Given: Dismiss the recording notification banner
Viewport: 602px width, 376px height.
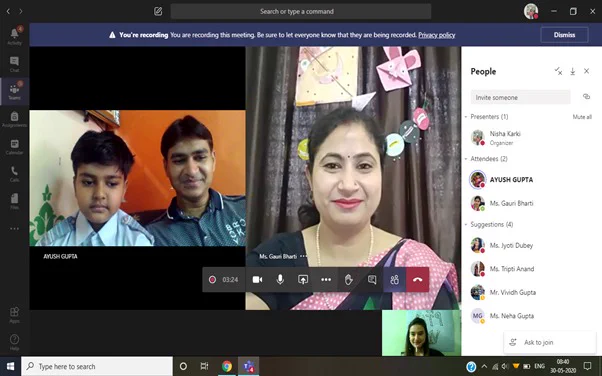Looking at the screenshot, I should pyautogui.click(x=564, y=35).
